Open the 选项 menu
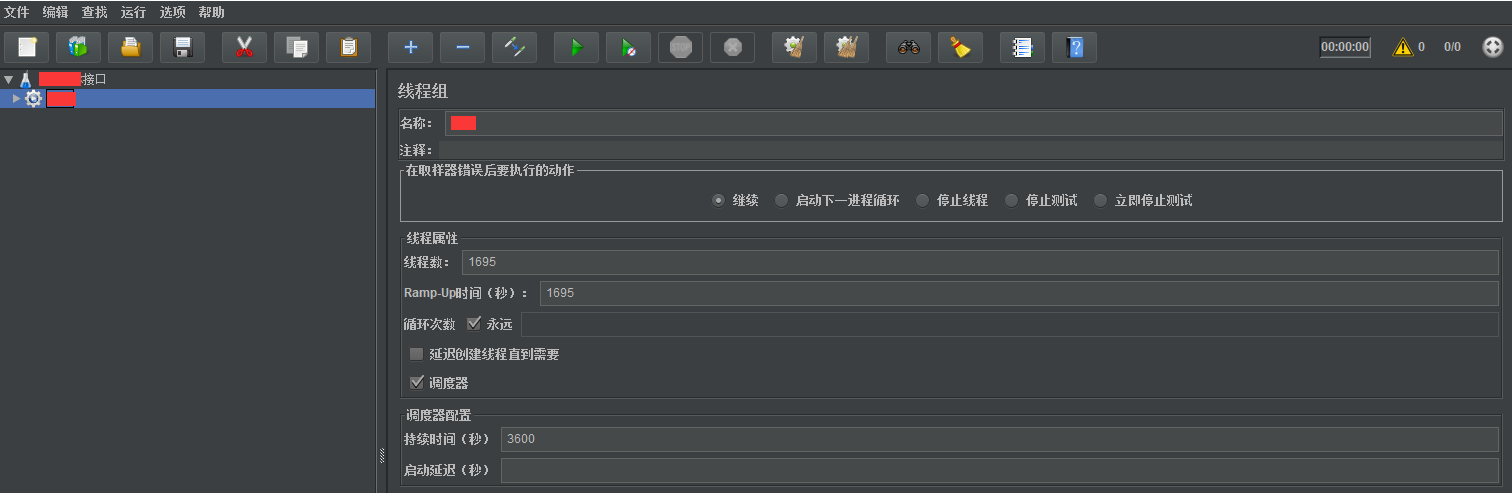Image resolution: width=1512 pixels, height=493 pixels. pyautogui.click(x=173, y=12)
